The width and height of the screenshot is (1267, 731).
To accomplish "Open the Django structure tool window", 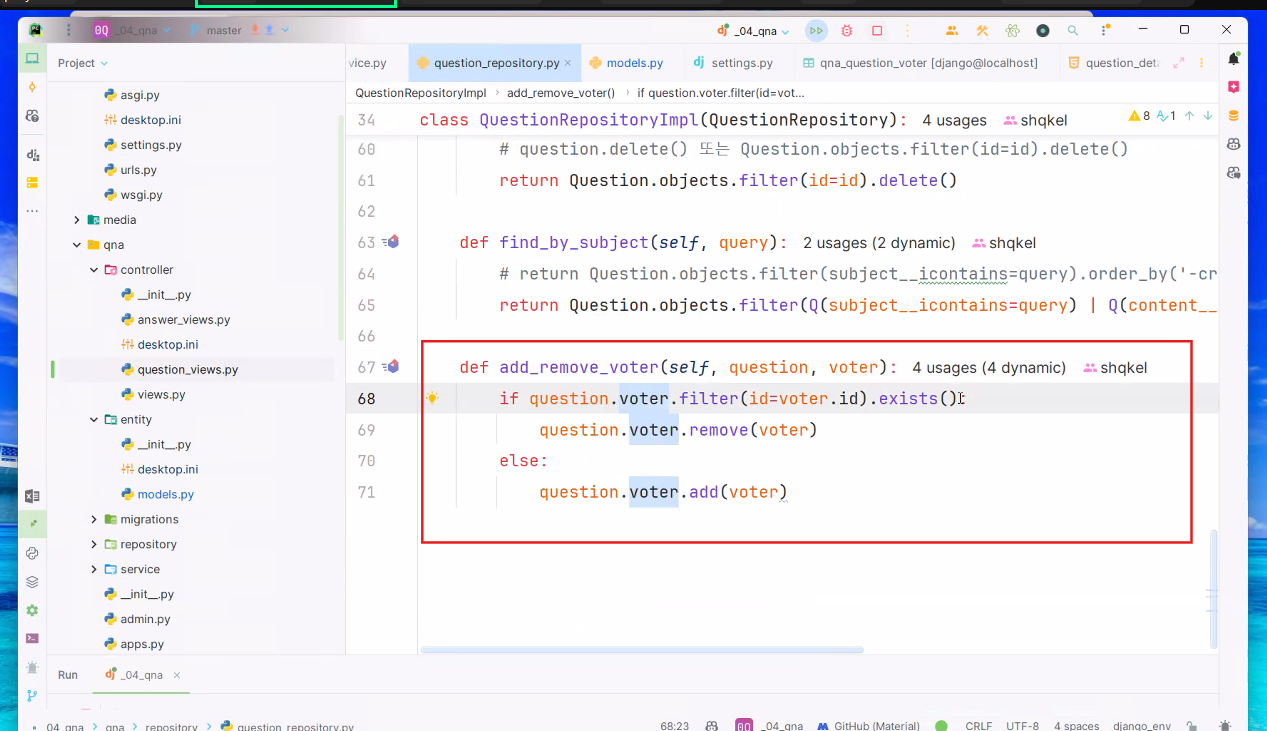I will pos(32,155).
